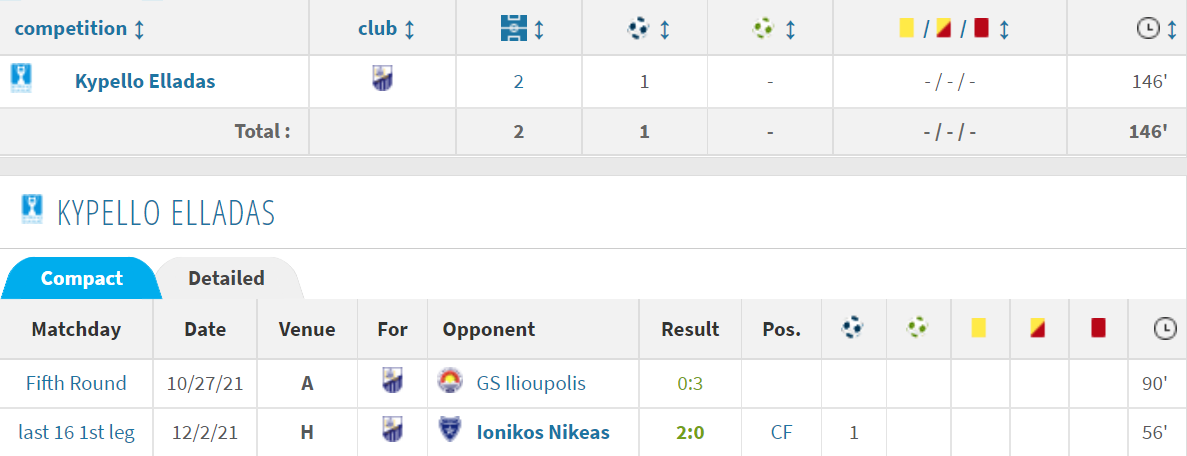Open the 0:3 match result
This screenshot has width=1187, height=456.
(690, 383)
